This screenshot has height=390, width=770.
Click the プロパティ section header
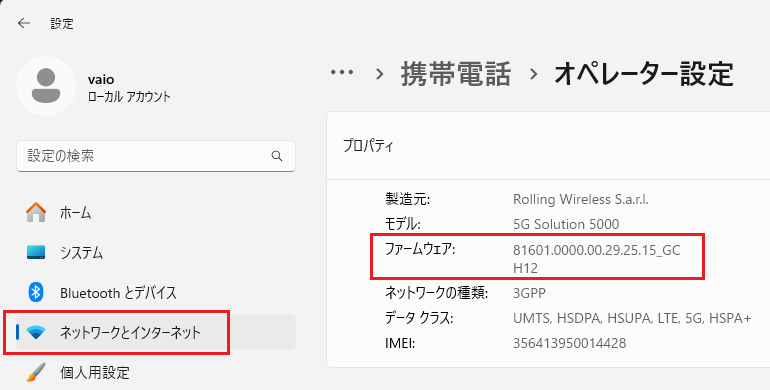[368, 146]
